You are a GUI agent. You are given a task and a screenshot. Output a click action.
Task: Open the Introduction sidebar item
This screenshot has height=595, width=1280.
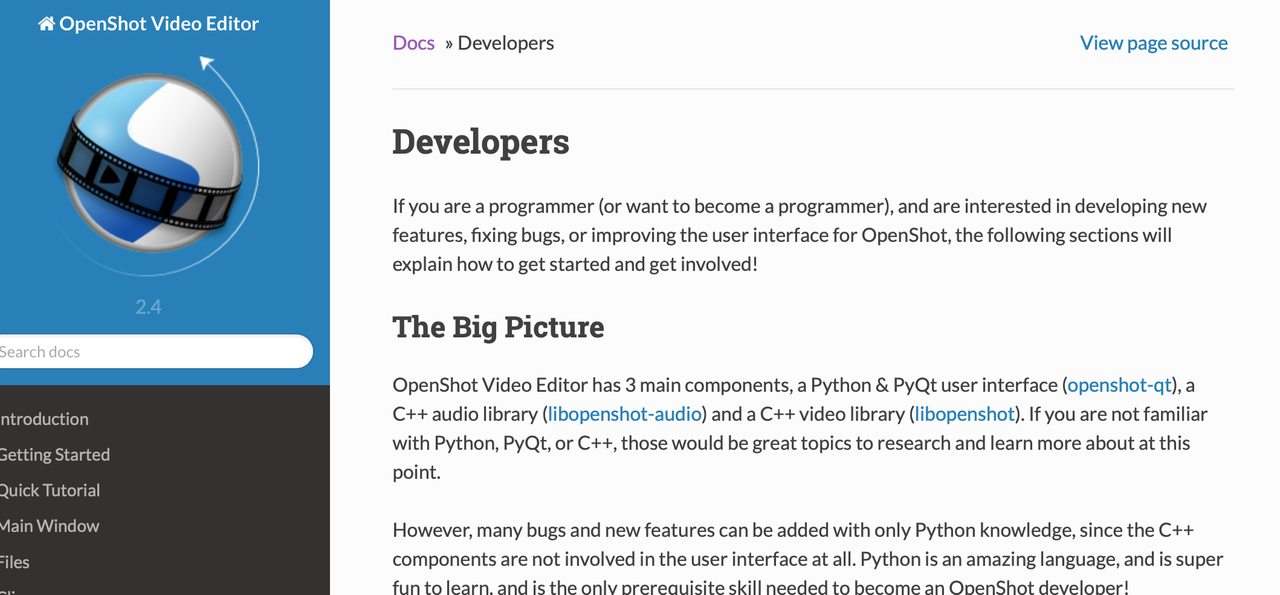[x=44, y=419]
